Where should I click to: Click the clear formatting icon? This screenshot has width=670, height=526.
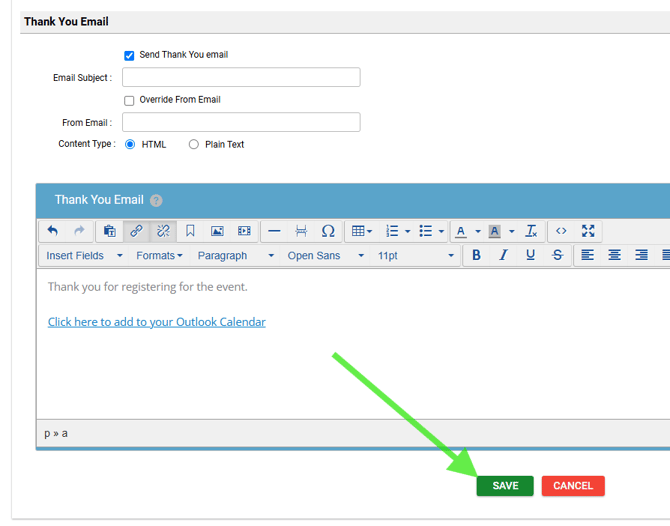pos(532,231)
